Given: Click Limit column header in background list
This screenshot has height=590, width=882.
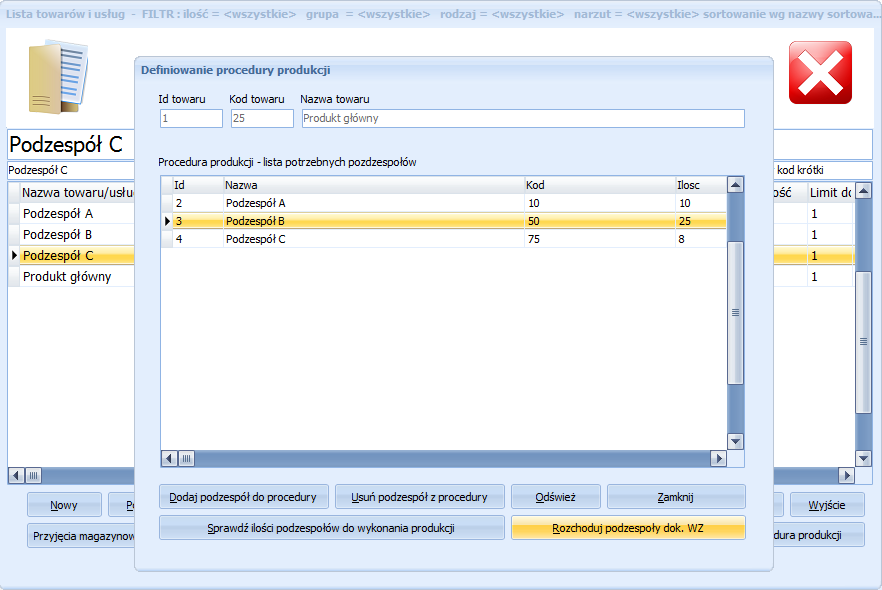Looking at the screenshot, I should pos(830,192).
